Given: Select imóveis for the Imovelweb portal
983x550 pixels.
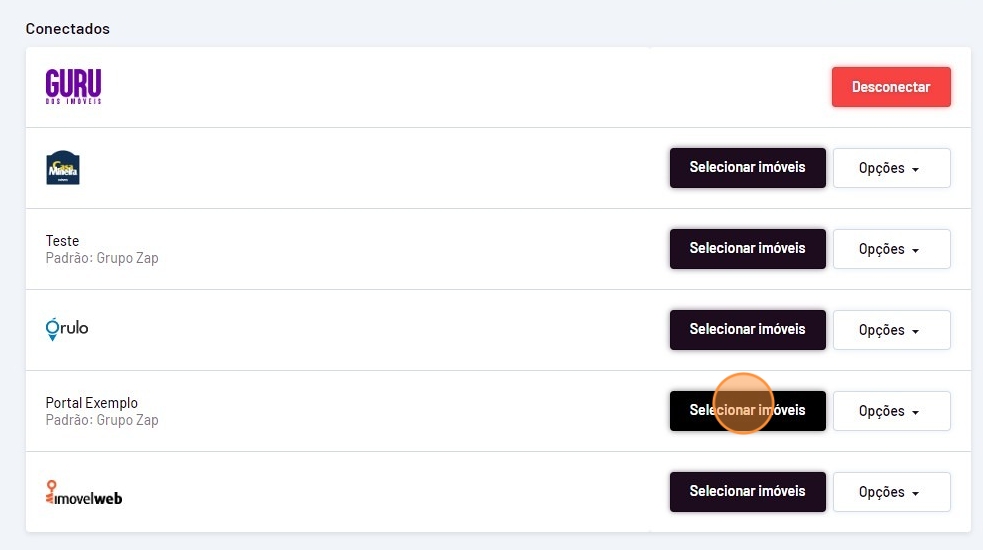Looking at the screenshot, I should point(747,492).
